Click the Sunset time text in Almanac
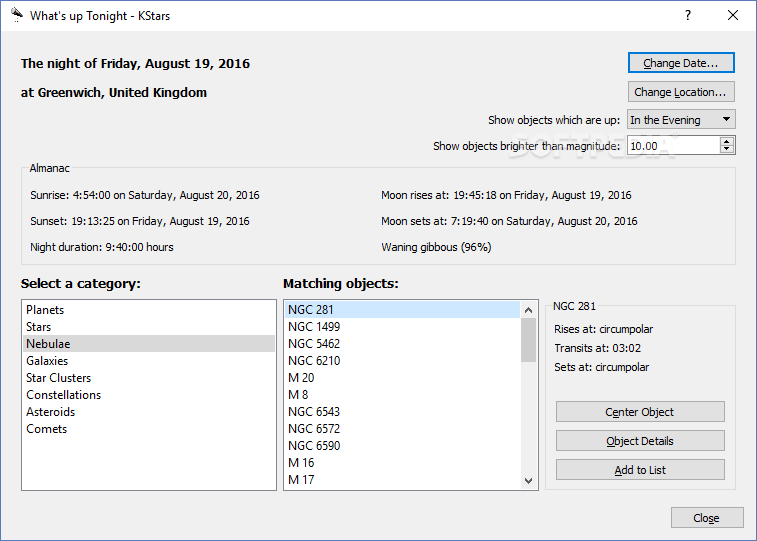This screenshot has height=541, width=757. [140, 221]
